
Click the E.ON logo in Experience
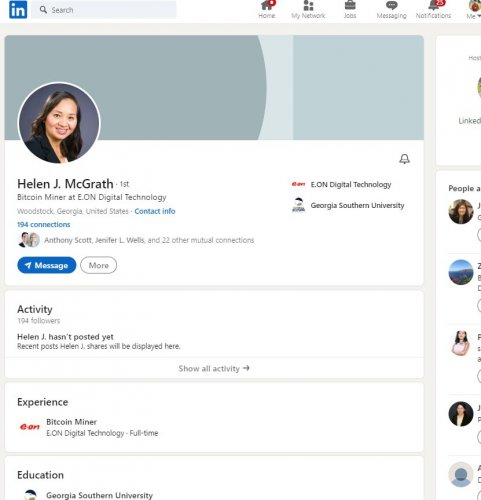click(x=30, y=427)
